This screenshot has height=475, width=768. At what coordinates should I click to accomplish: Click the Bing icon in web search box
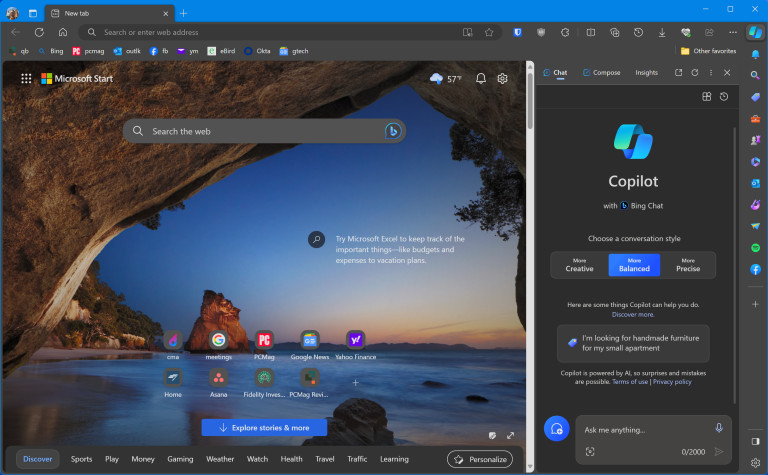[393, 131]
